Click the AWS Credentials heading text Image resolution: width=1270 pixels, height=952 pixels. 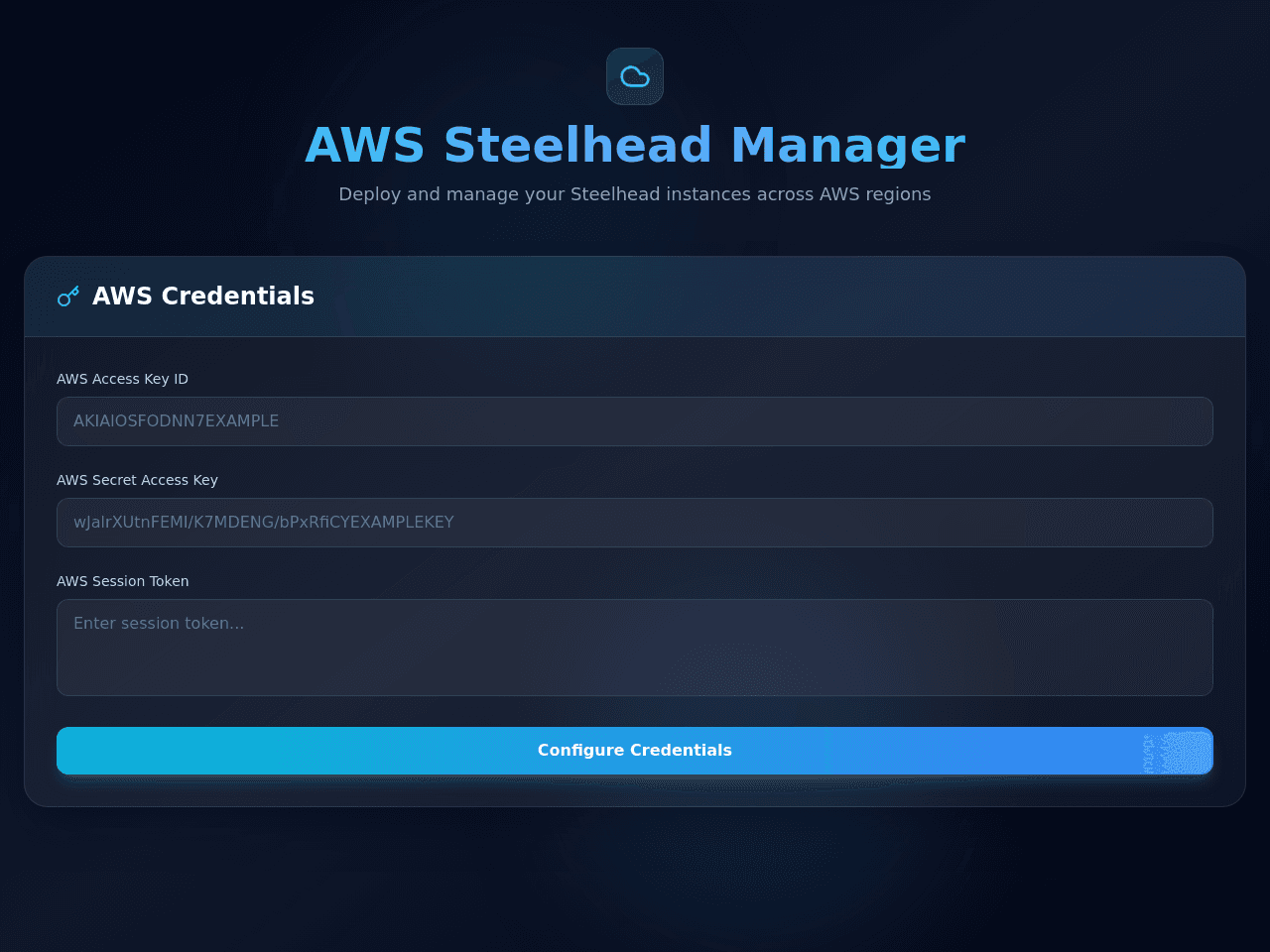point(203,297)
